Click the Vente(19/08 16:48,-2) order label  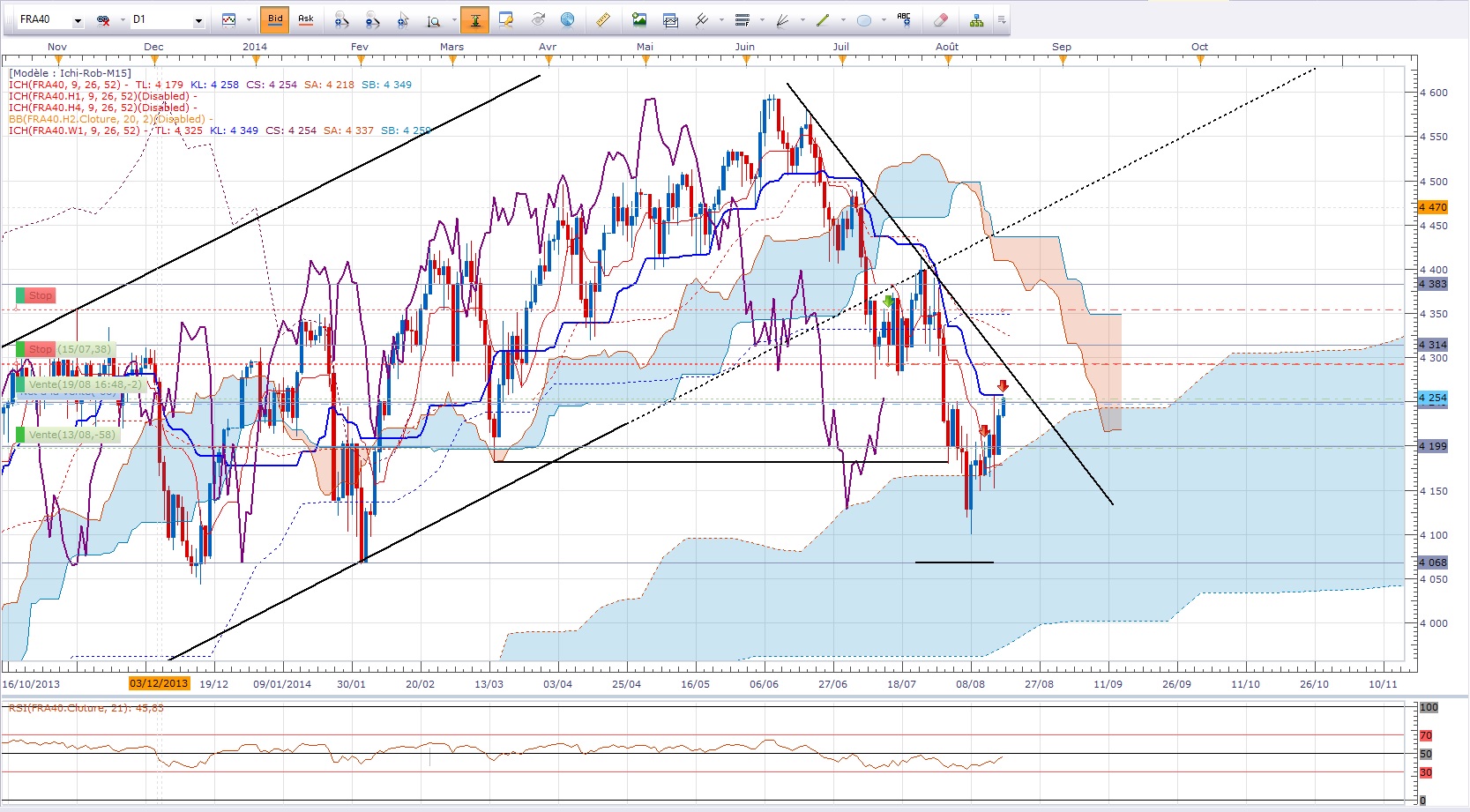tap(80, 384)
